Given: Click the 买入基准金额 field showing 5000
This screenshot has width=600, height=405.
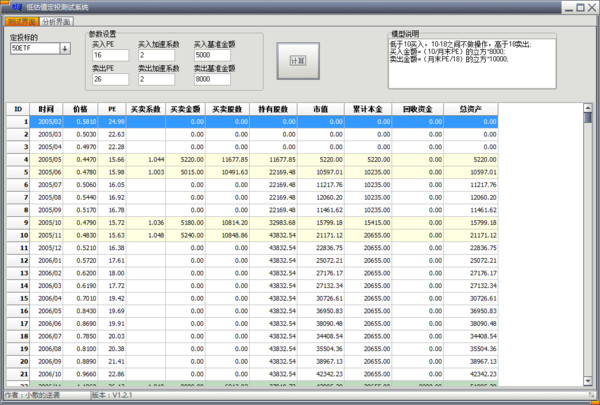Looking at the screenshot, I should [212, 55].
